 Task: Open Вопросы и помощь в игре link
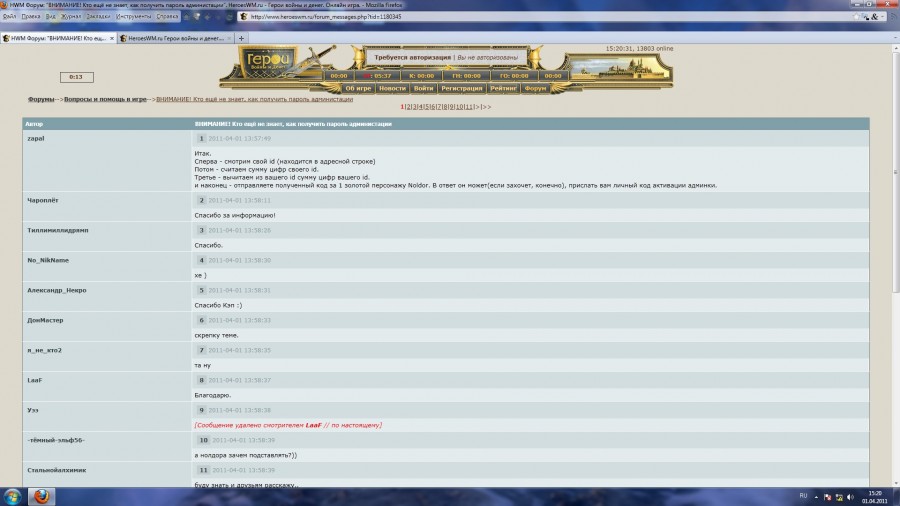(105, 99)
